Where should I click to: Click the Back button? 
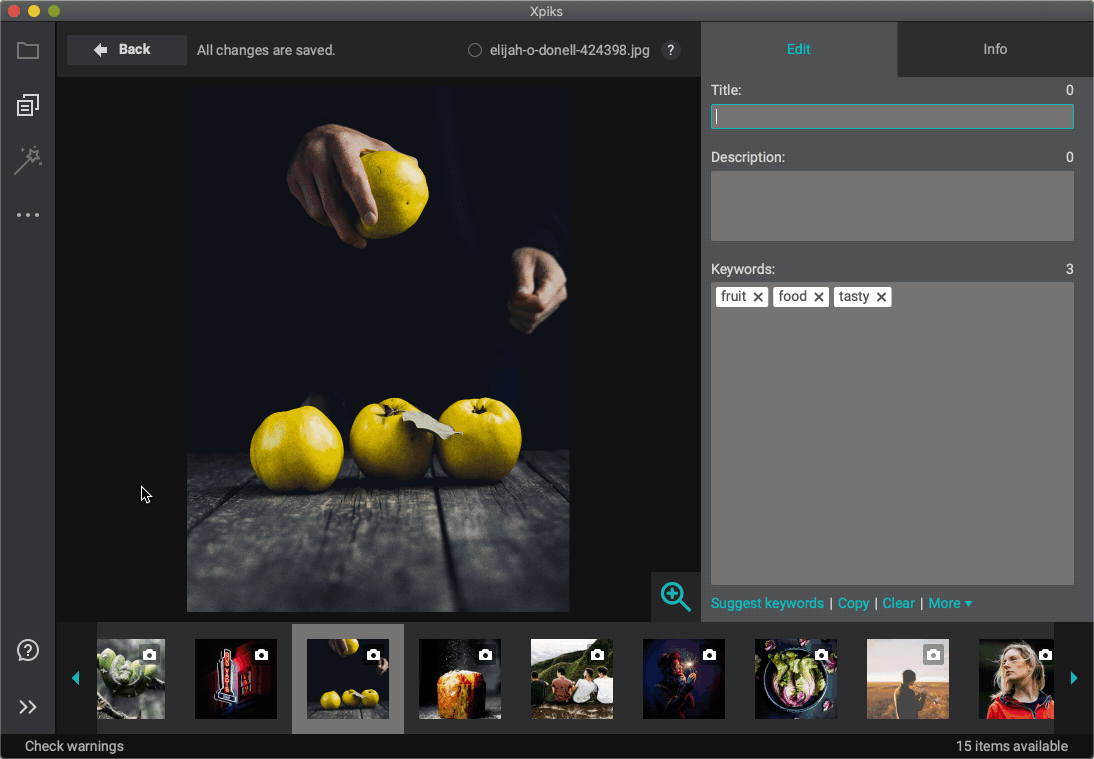126,50
